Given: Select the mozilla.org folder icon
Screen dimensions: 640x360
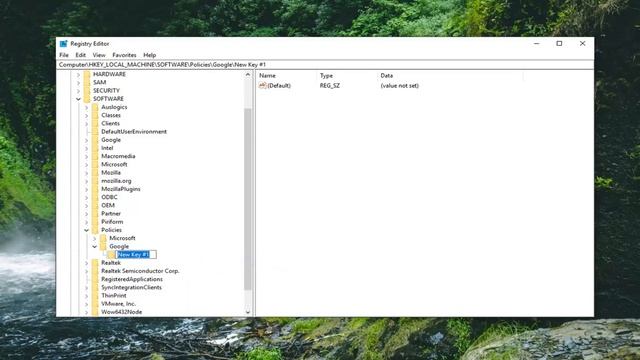Looking at the screenshot, I should 95,181.
